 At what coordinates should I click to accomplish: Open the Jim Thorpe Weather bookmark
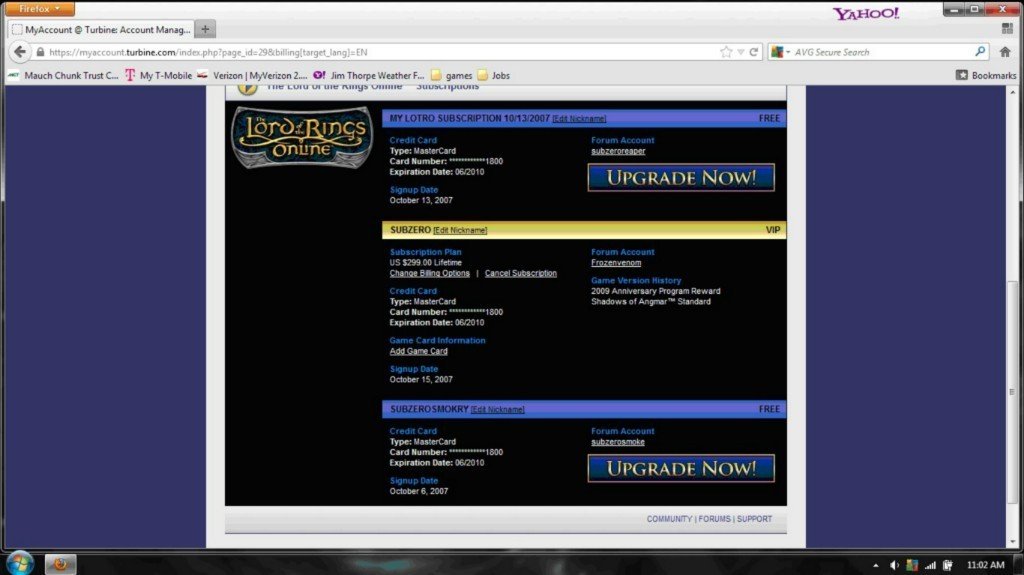coord(369,76)
